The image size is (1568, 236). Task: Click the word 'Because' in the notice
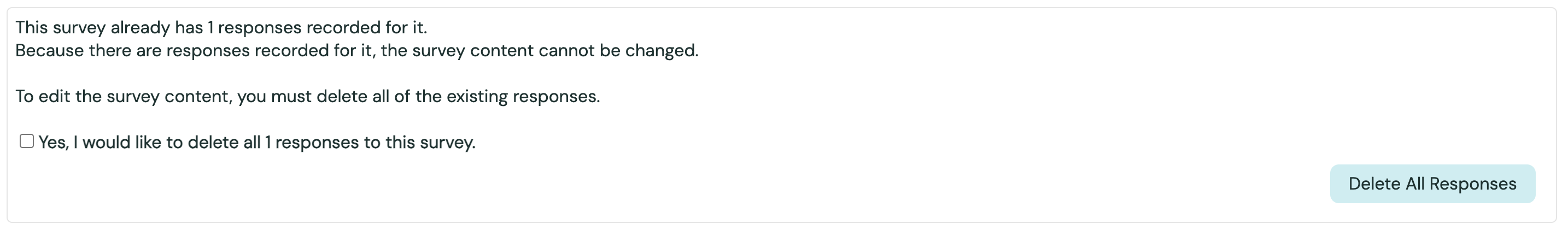(x=49, y=50)
